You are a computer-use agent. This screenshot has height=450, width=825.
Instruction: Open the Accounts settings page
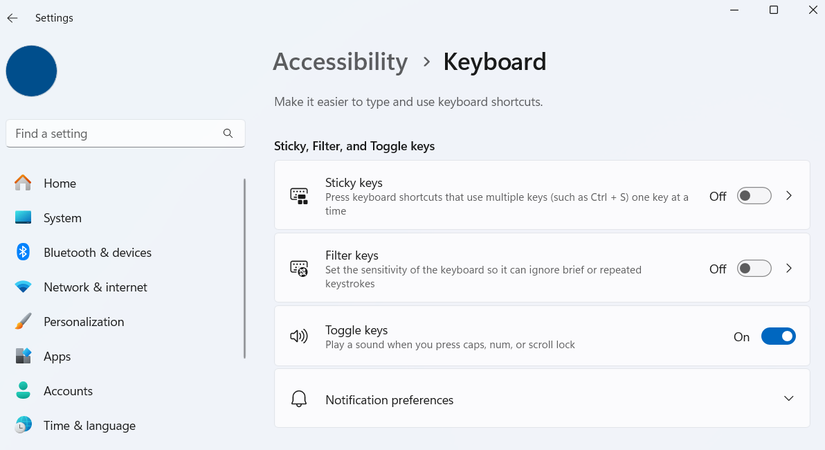pos(68,391)
